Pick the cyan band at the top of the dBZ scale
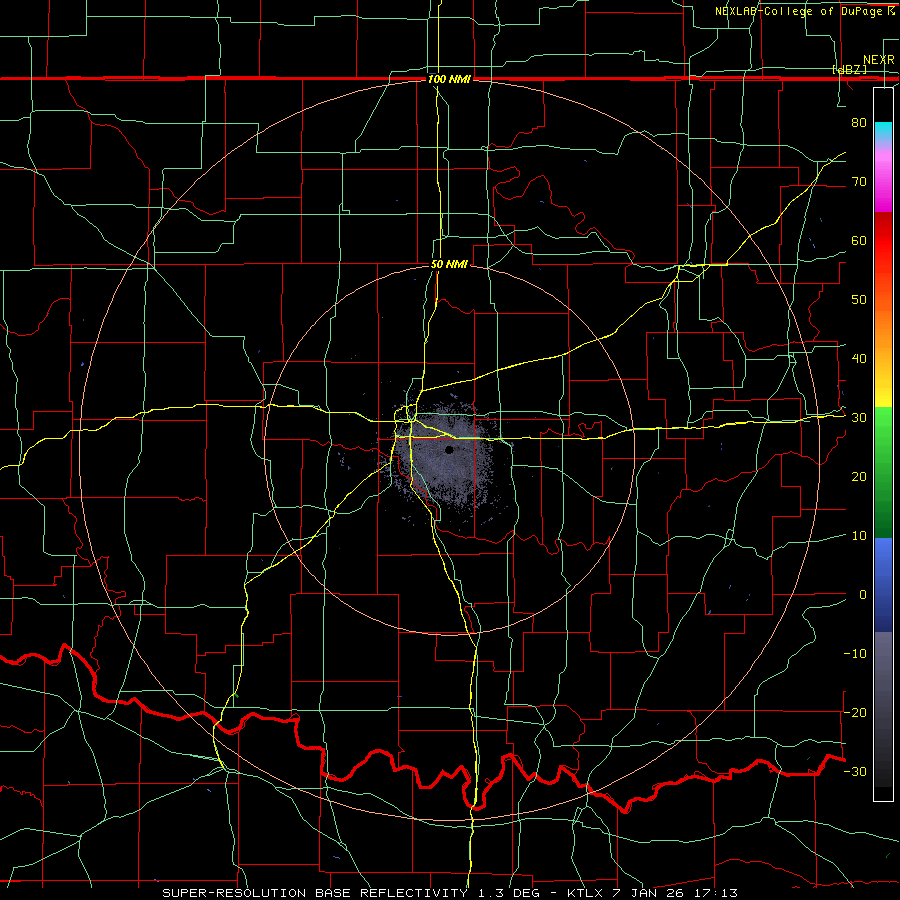 coord(883,132)
